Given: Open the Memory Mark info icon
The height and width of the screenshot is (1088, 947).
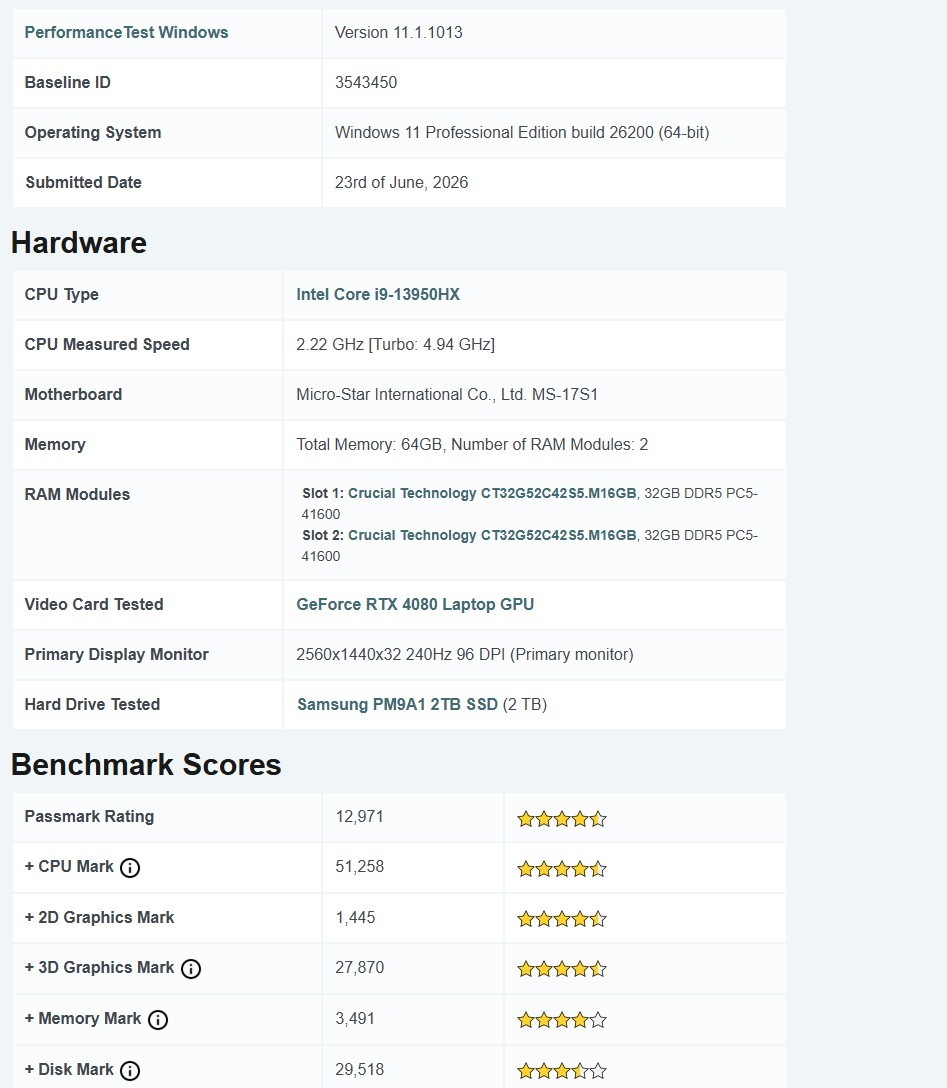Looking at the screenshot, I should 158,1019.
